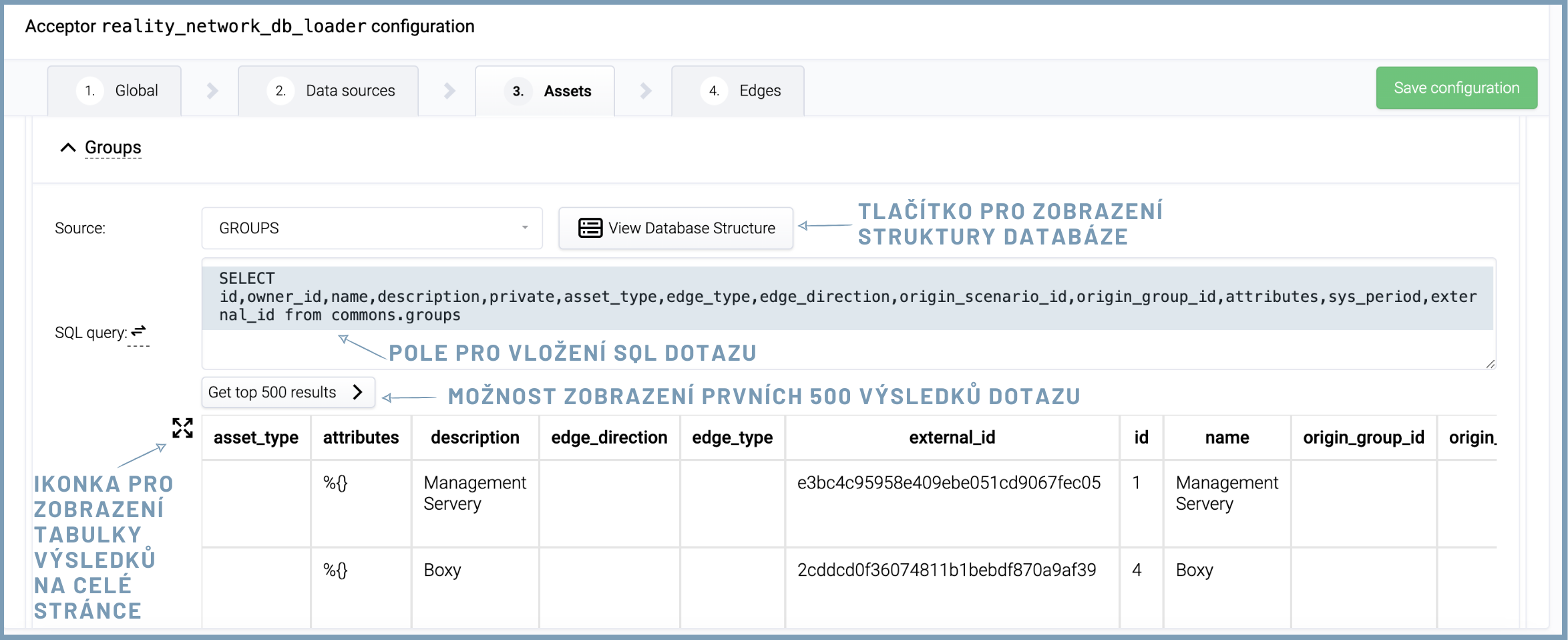
Task: Select the Assets tab
Action: tap(545, 91)
